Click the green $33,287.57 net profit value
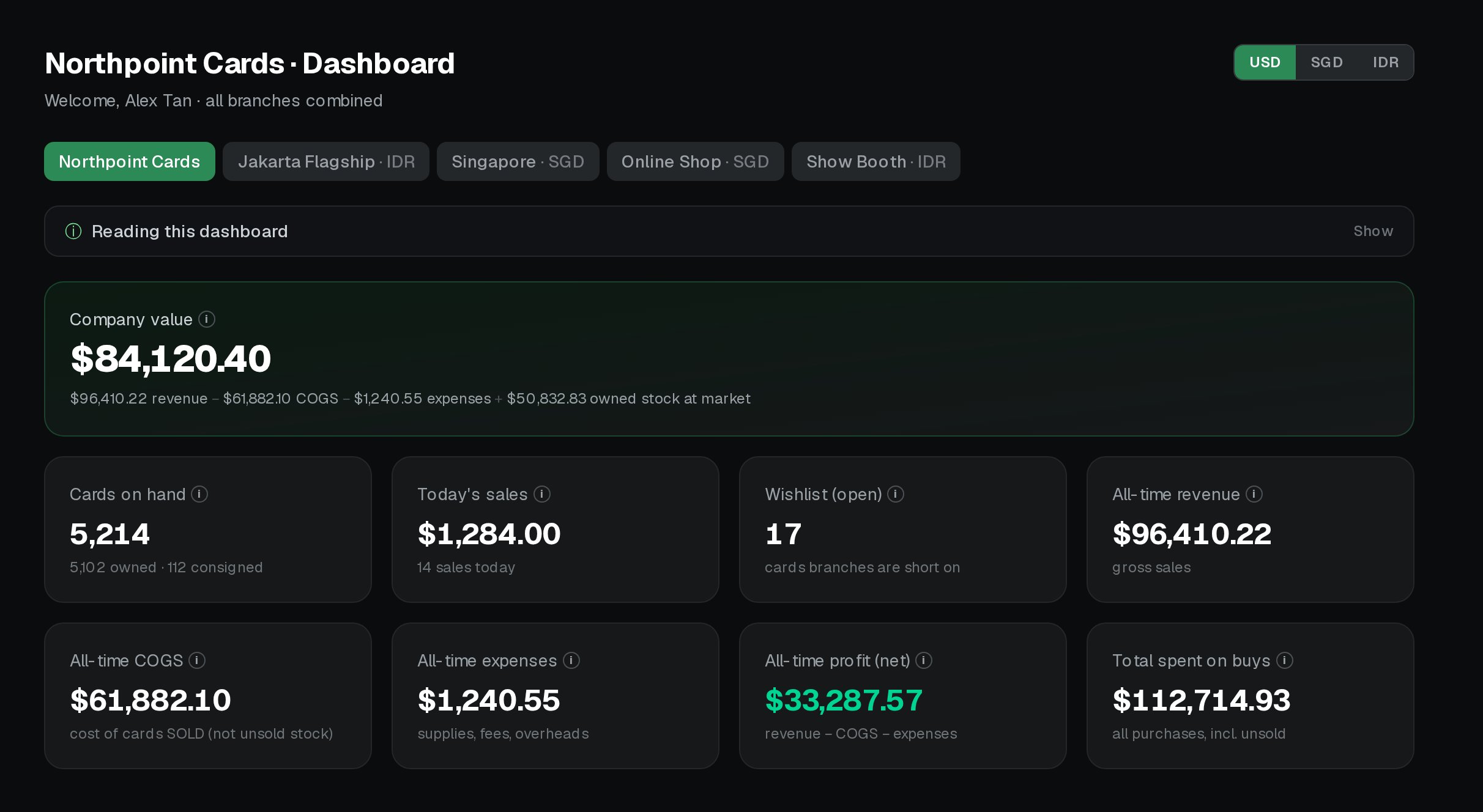The width and height of the screenshot is (1483, 812). tap(844, 700)
